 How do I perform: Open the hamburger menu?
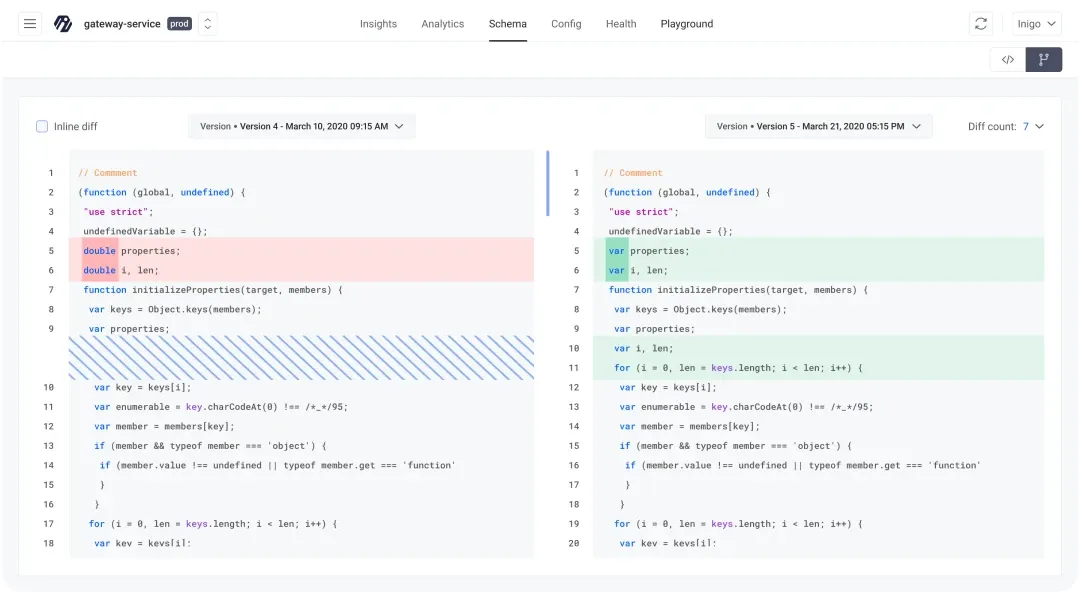pyautogui.click(x=30, y=23)
